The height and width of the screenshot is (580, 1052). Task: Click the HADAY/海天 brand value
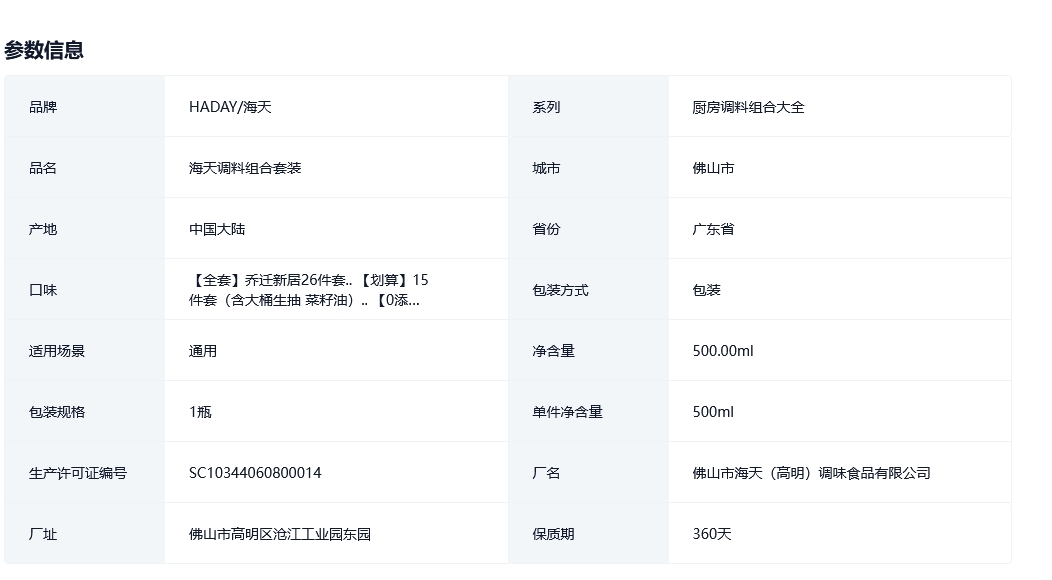coord(230,107)
